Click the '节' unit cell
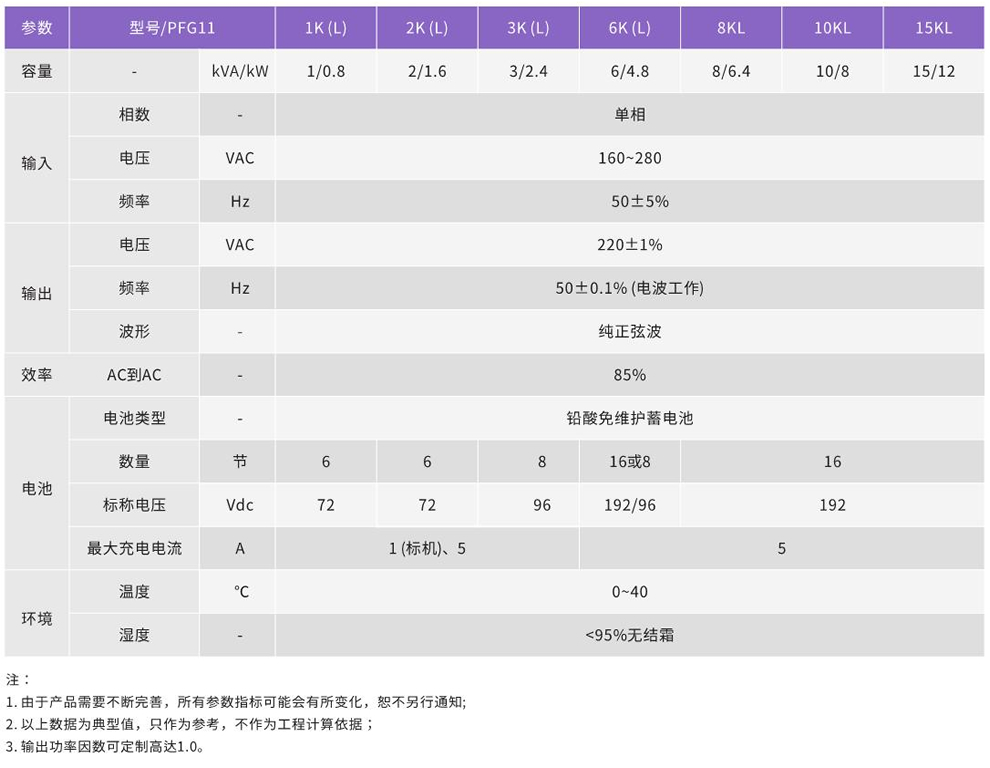 click(239, 462)
